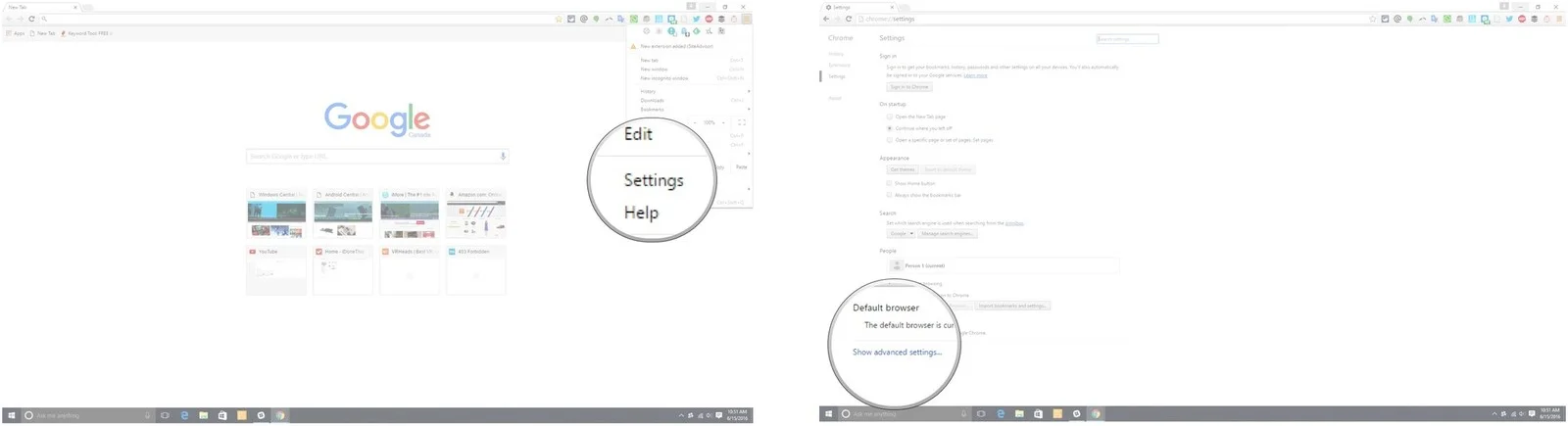Open the Google search engine dropdown
The width and height of the screenshot is (1568, 426).
[901, 234]
